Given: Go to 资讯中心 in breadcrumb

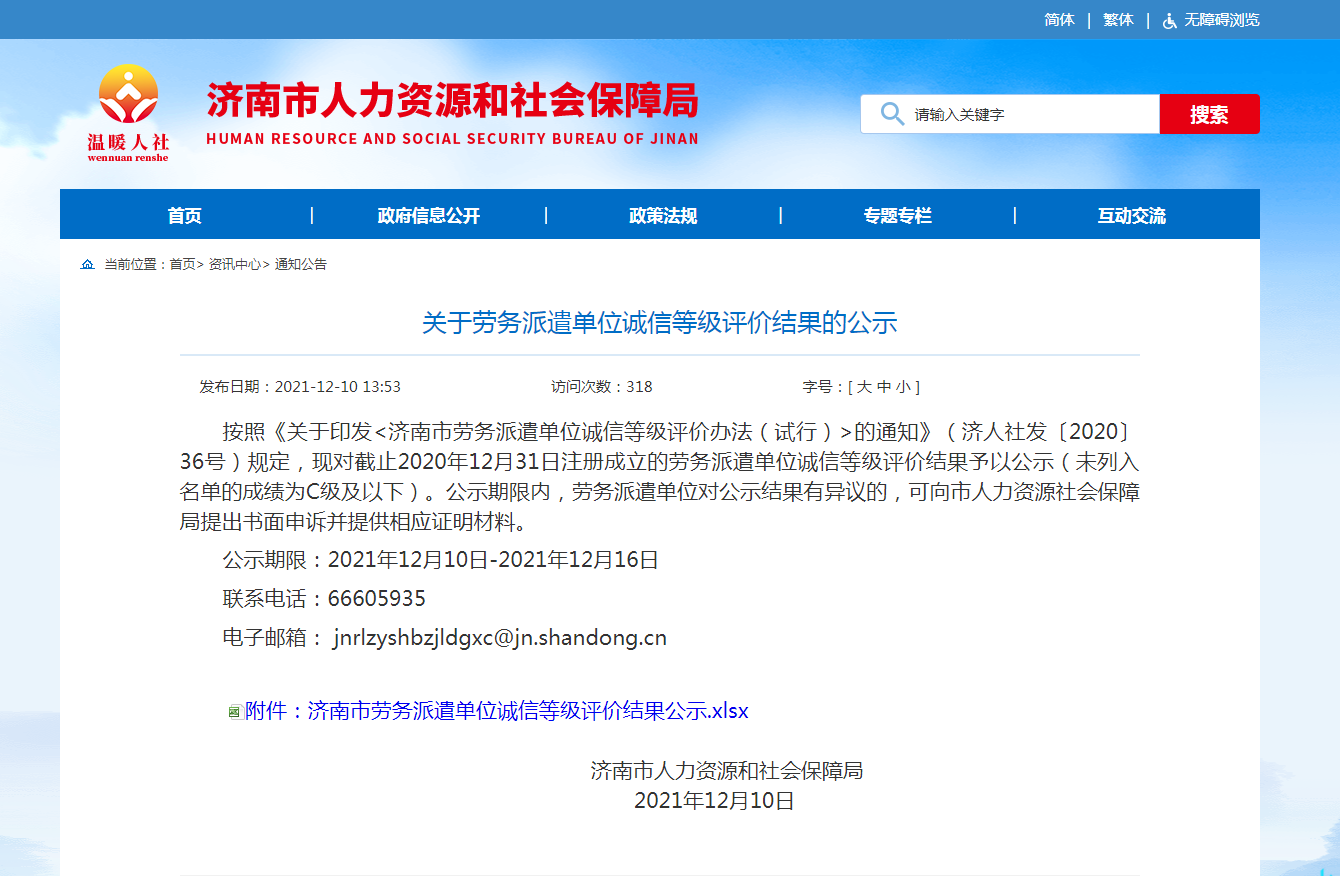Looking at the screenshot, I should tap(234, 264).
